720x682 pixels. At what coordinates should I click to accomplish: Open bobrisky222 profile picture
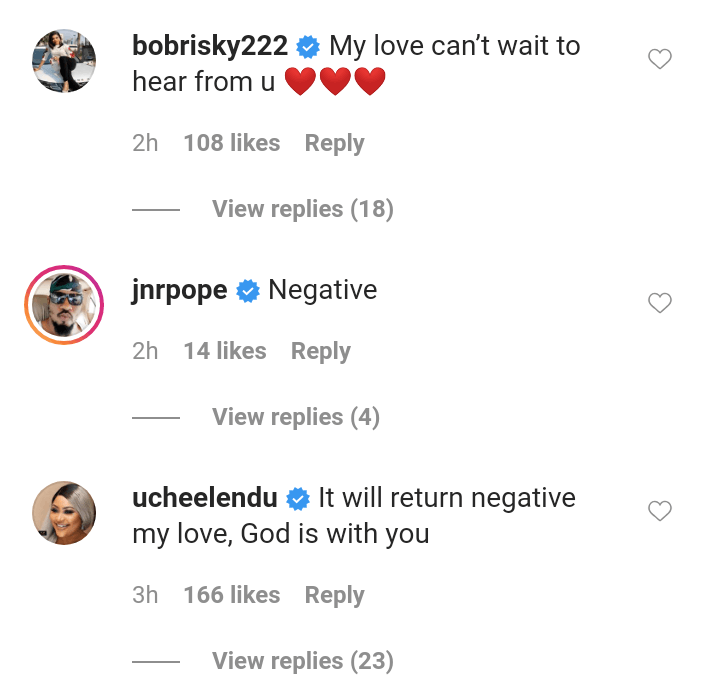pos(64,61)
